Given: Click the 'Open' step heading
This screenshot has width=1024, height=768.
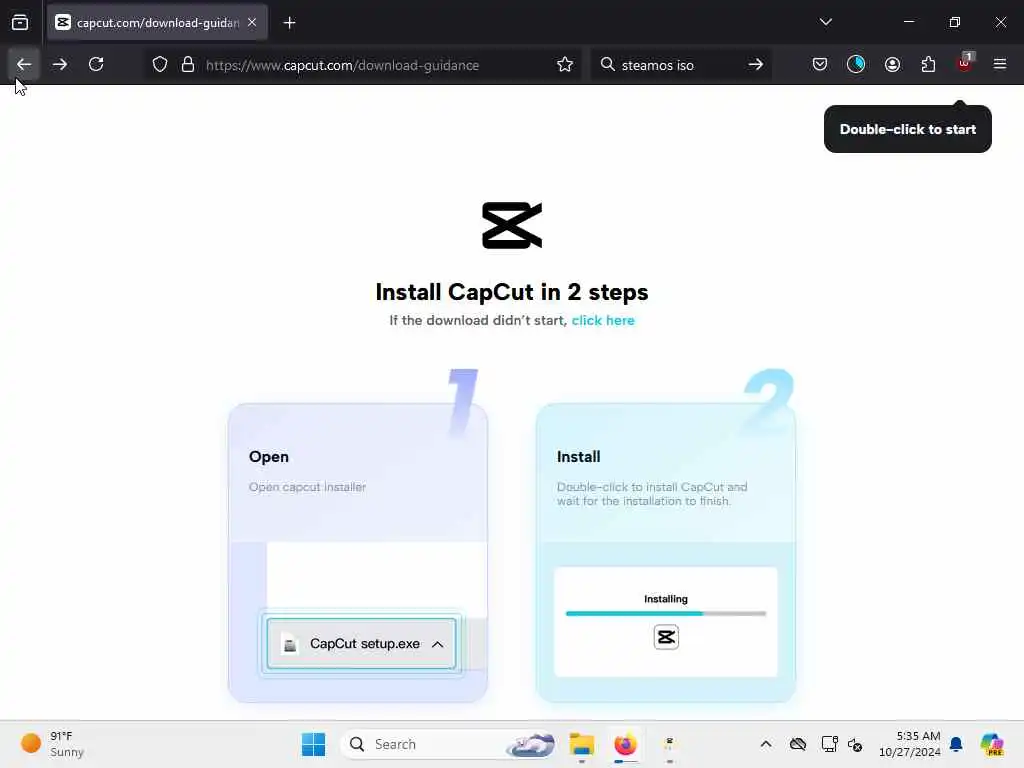Looking at the screenshot, I should tap(268, 456).
